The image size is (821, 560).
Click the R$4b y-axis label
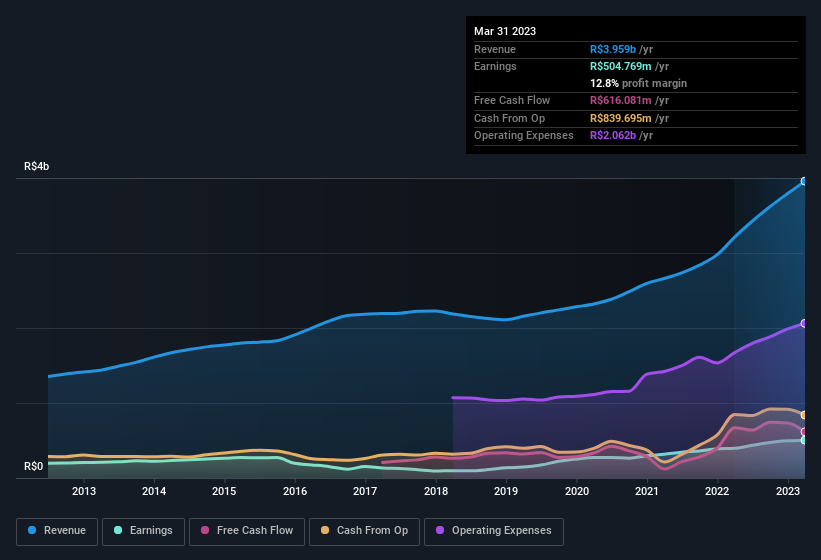37,166
